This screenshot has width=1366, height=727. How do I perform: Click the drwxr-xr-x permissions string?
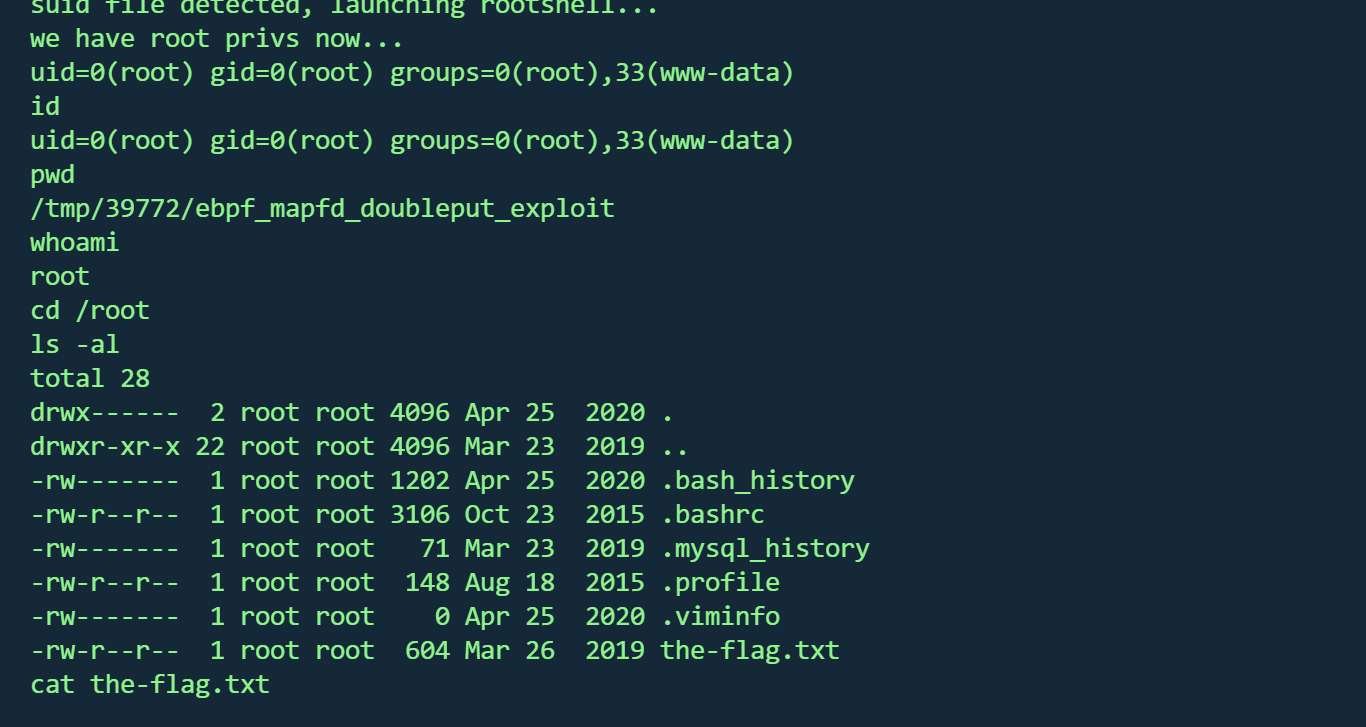point(105,447)
